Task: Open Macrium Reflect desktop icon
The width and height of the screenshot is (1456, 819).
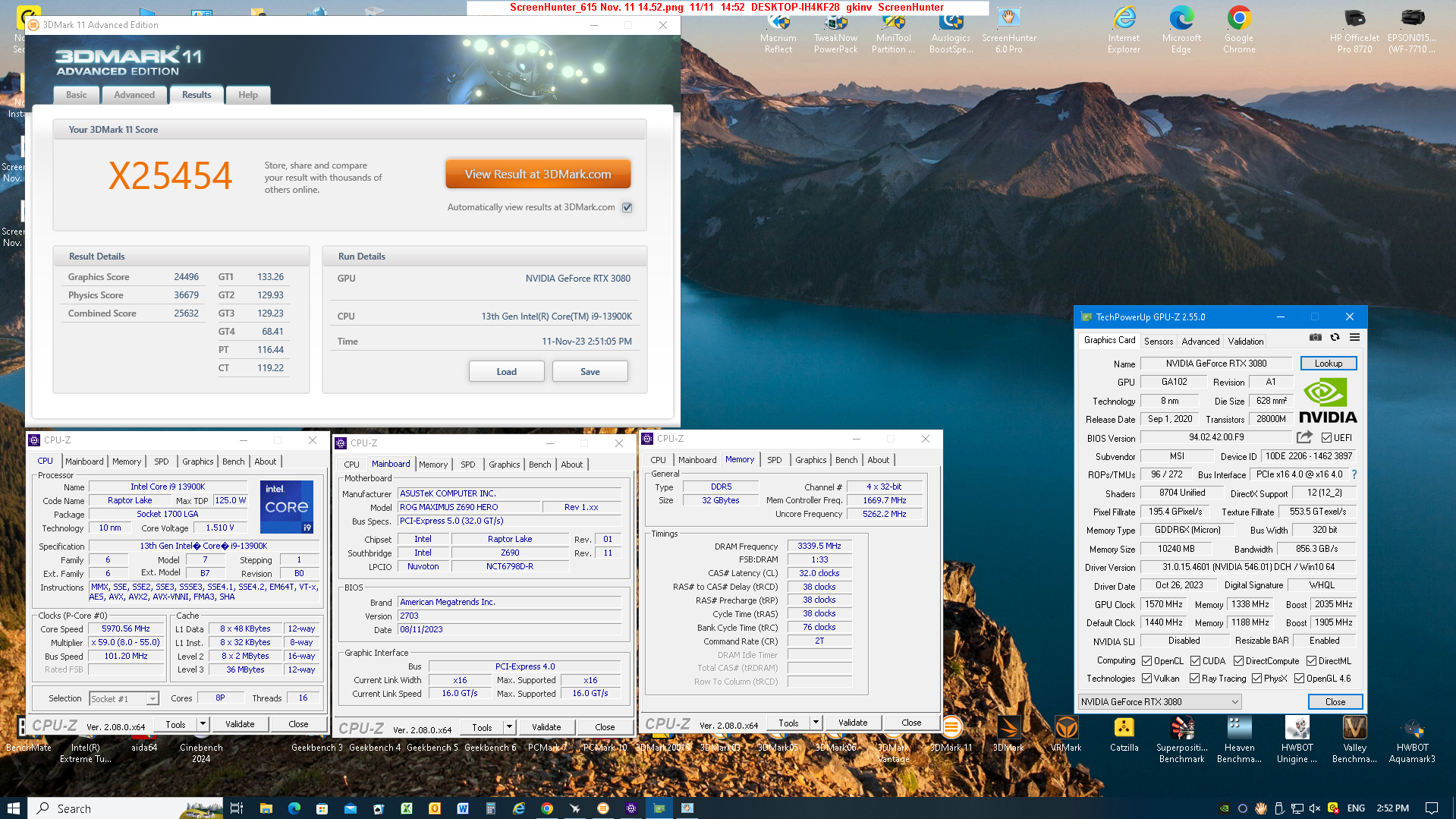Action: [778, 30]
